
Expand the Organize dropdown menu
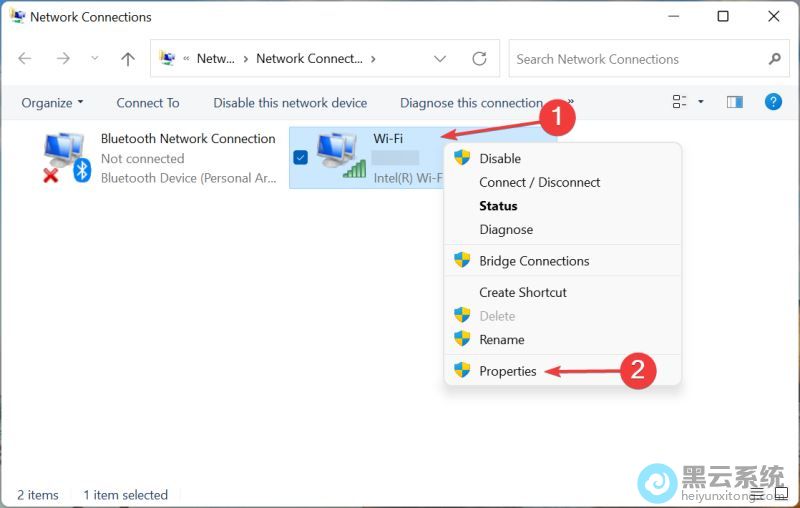[52, 102]
